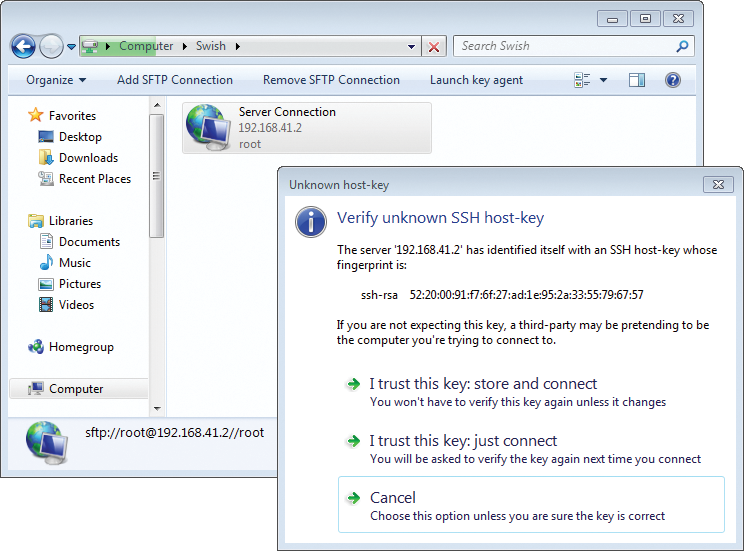Click Remove SFTP Connection
Image resolution: width=744 pixels, height=551 pixels.
click(x=331, y=80)
